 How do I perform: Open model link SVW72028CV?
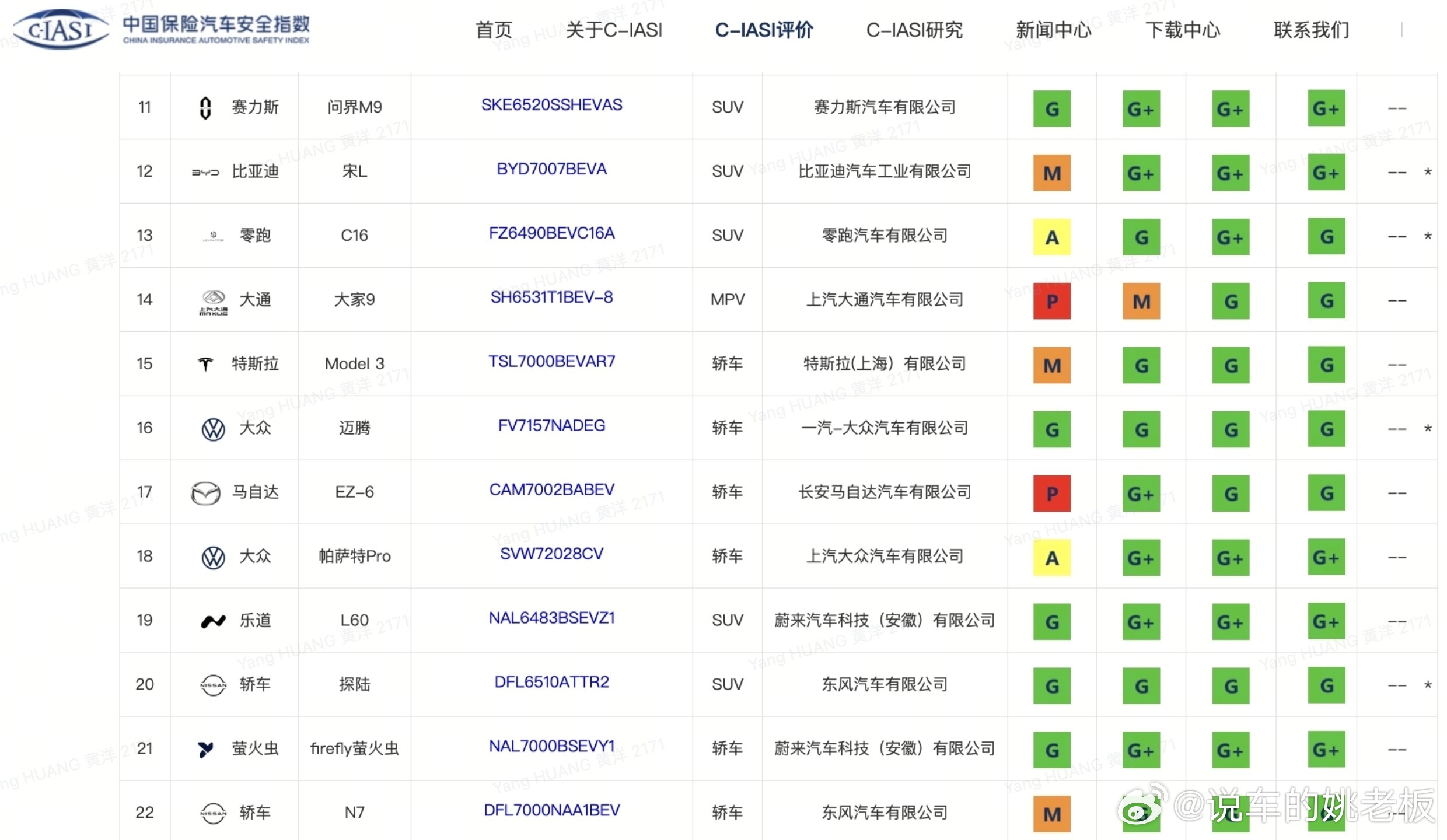(551, 554)
